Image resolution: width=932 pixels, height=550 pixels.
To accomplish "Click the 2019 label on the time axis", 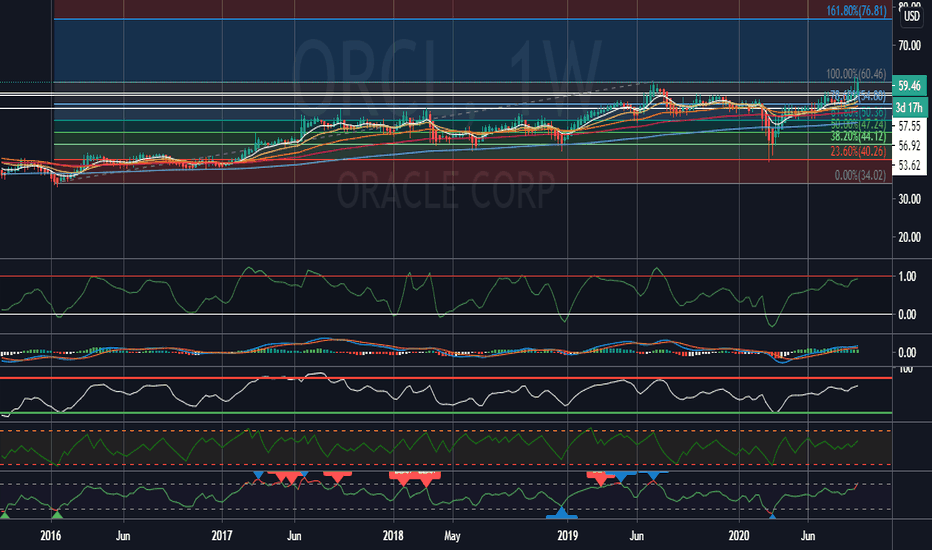I will (568, 536).
